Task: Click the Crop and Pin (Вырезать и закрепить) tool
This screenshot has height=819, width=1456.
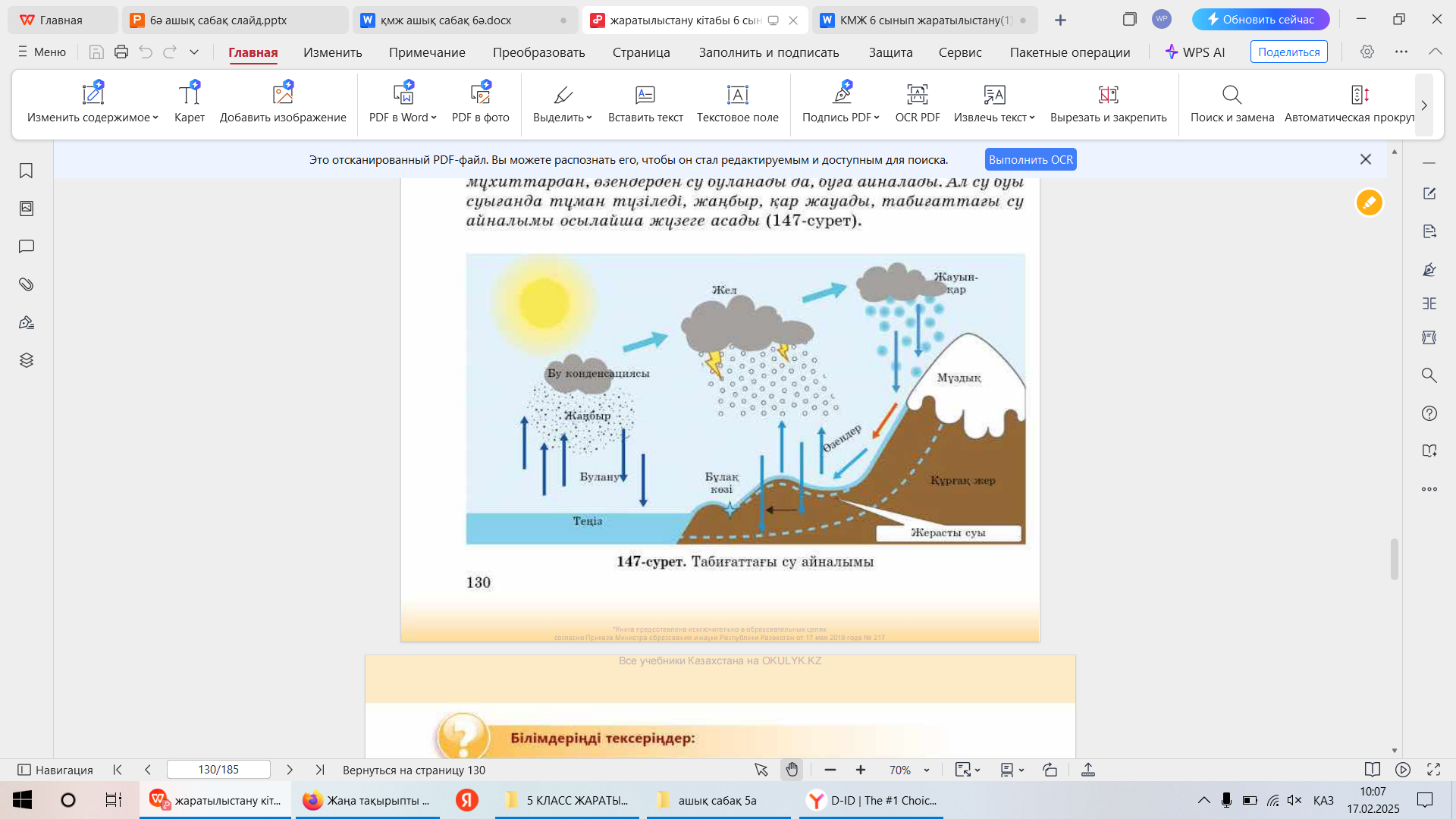Action: click(1108, 95)
